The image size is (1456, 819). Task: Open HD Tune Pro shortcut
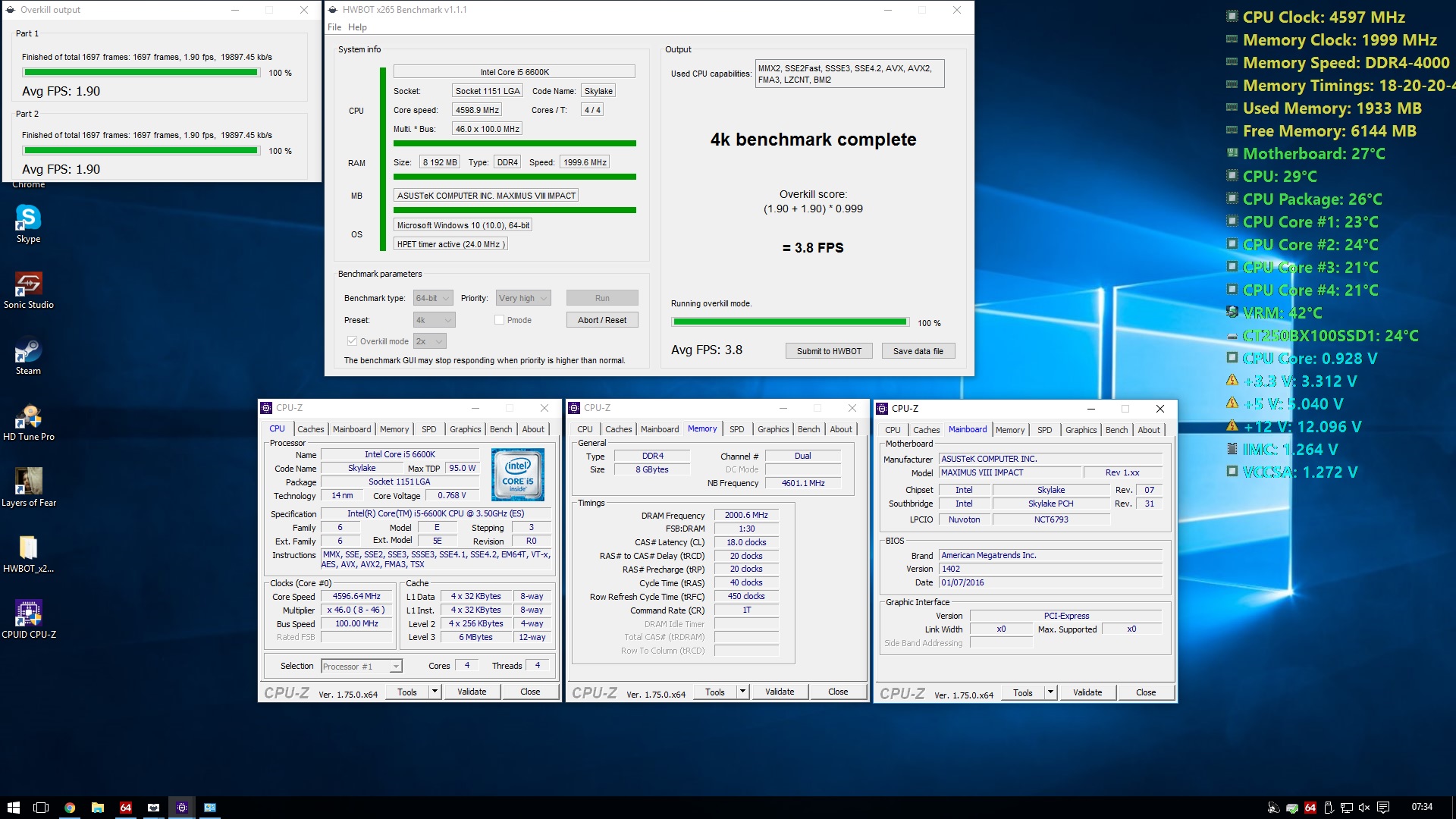tap(28, 422)
